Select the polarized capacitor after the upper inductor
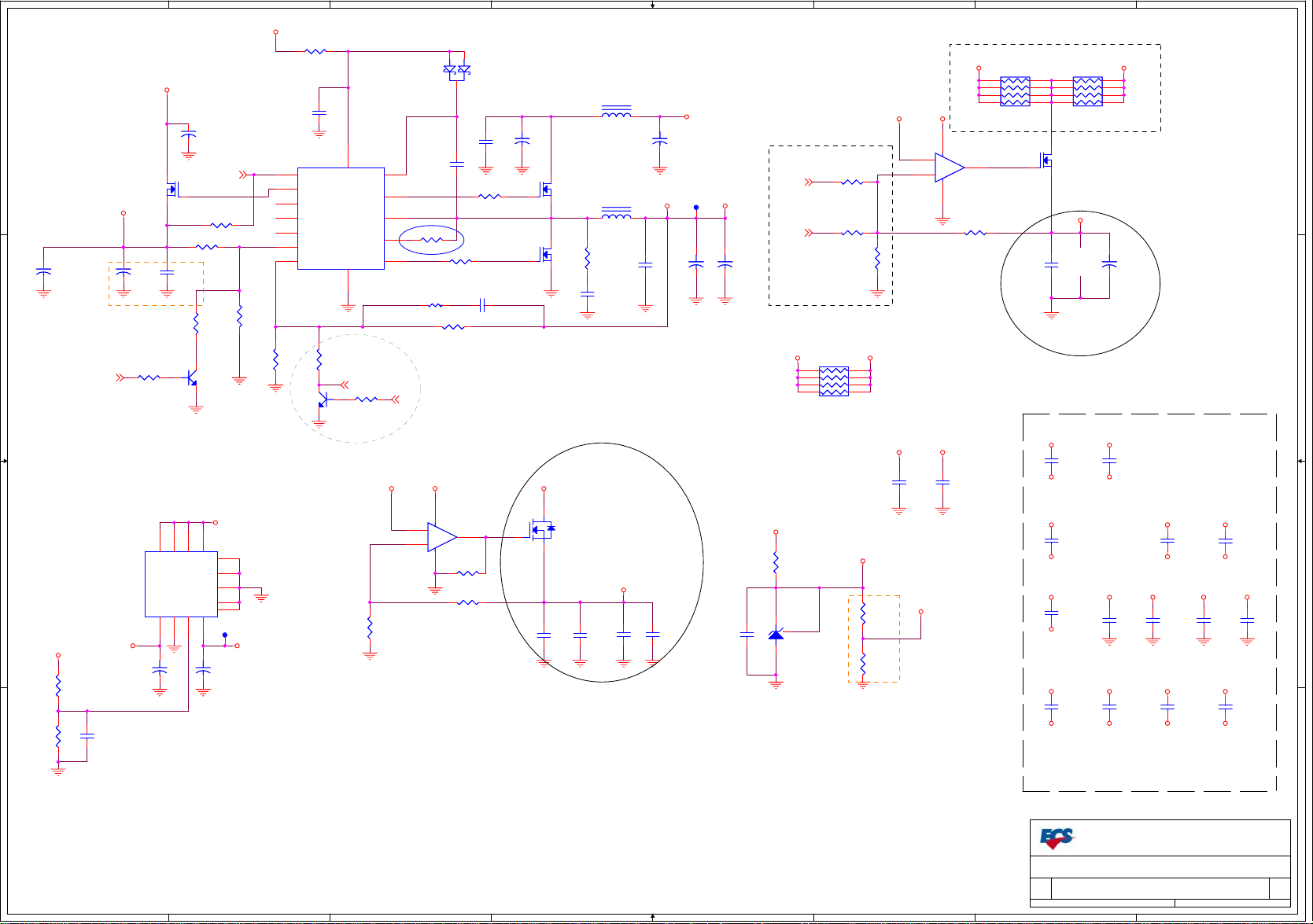 click(x=660, y=141)
